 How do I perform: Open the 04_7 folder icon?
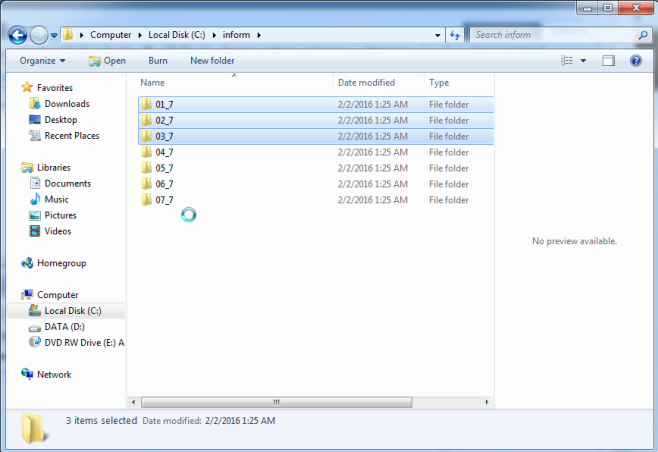point(146,153)
